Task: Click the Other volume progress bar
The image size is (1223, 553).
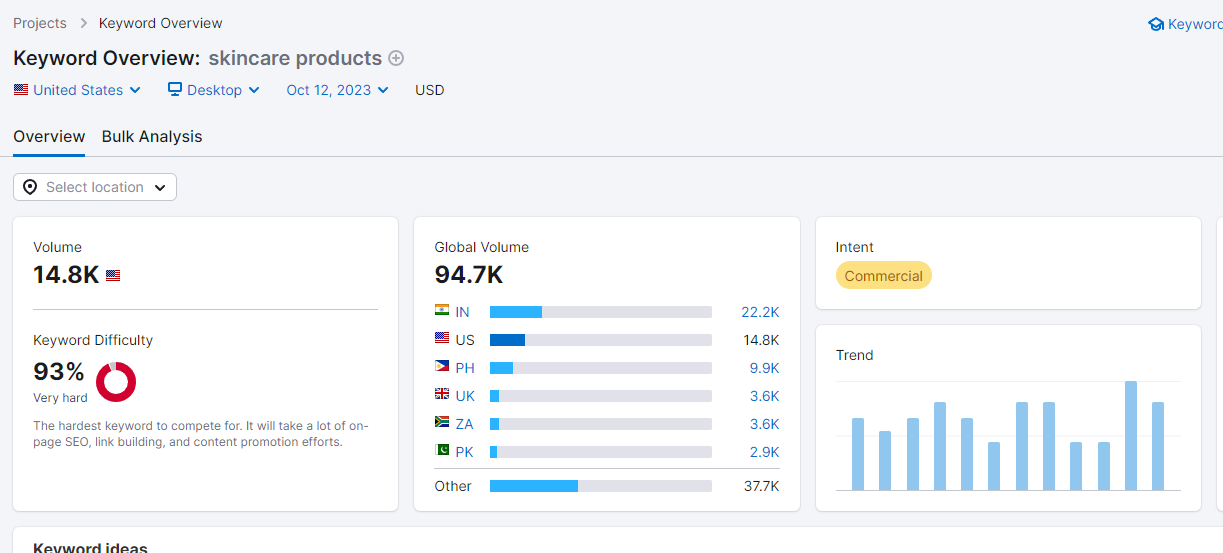Action: [601, 486]
